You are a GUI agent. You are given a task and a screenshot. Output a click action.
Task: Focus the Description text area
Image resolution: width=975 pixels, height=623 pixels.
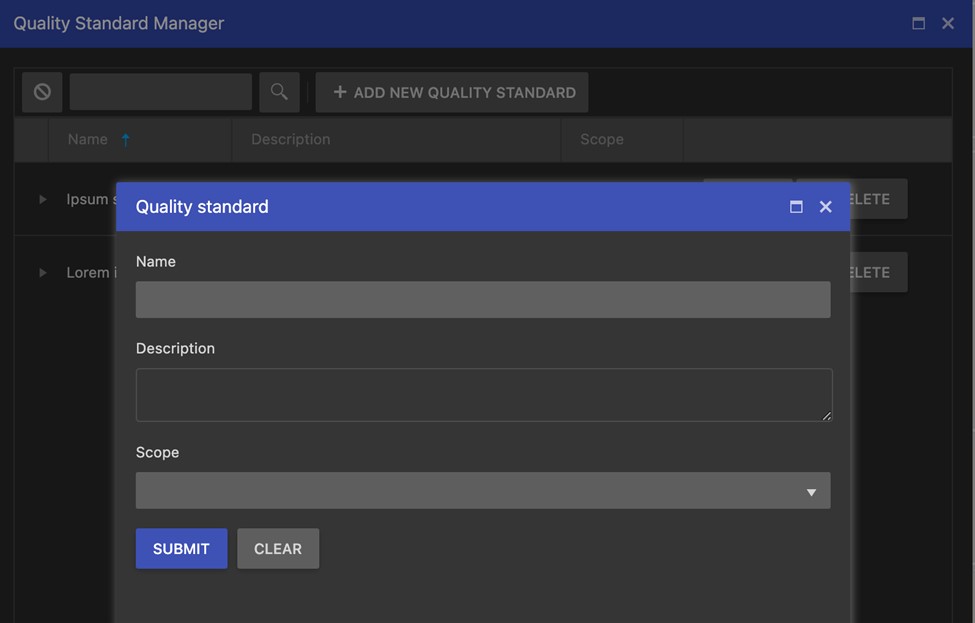(483, 395)
